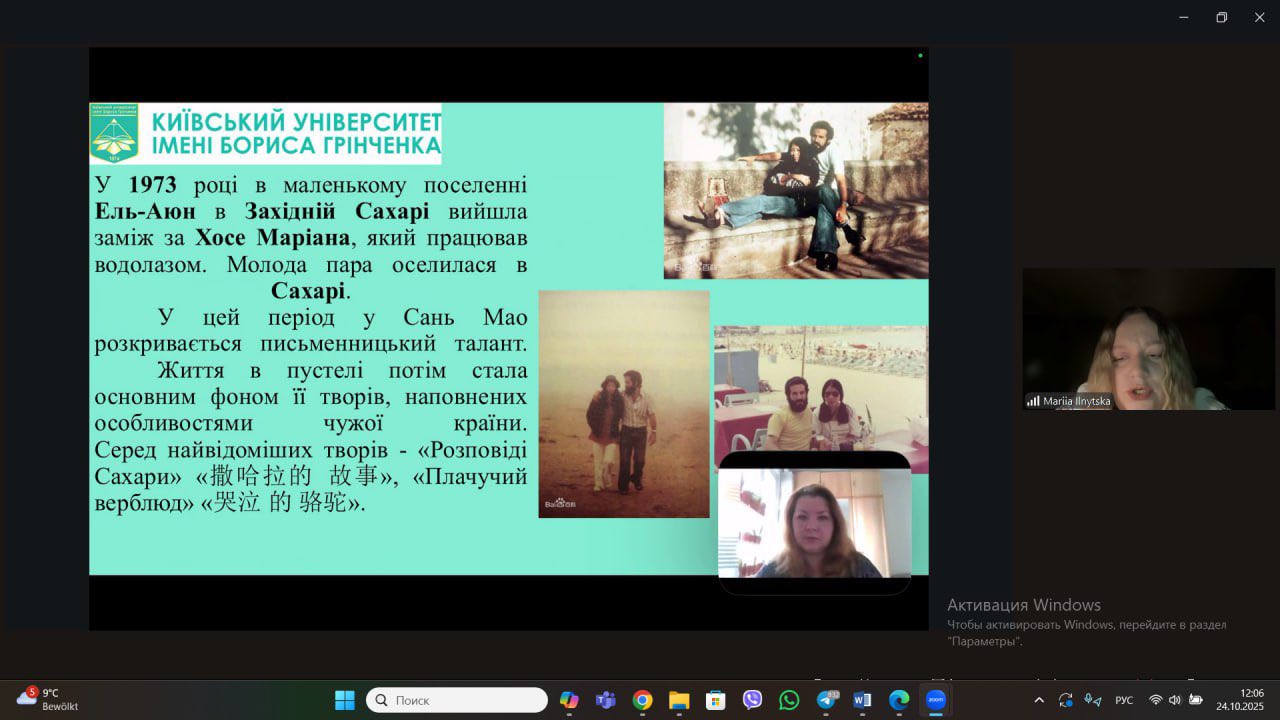Viewport: 1280px width, 720px height.
Task: Open Viber from the taskbar
Action: pyautogui.click(x=752, y=700)
